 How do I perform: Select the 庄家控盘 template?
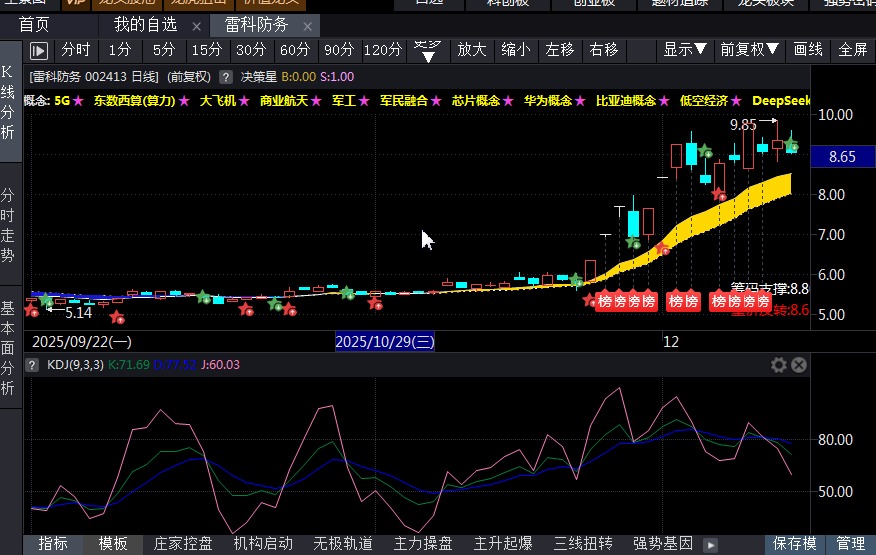click(183, 544)
